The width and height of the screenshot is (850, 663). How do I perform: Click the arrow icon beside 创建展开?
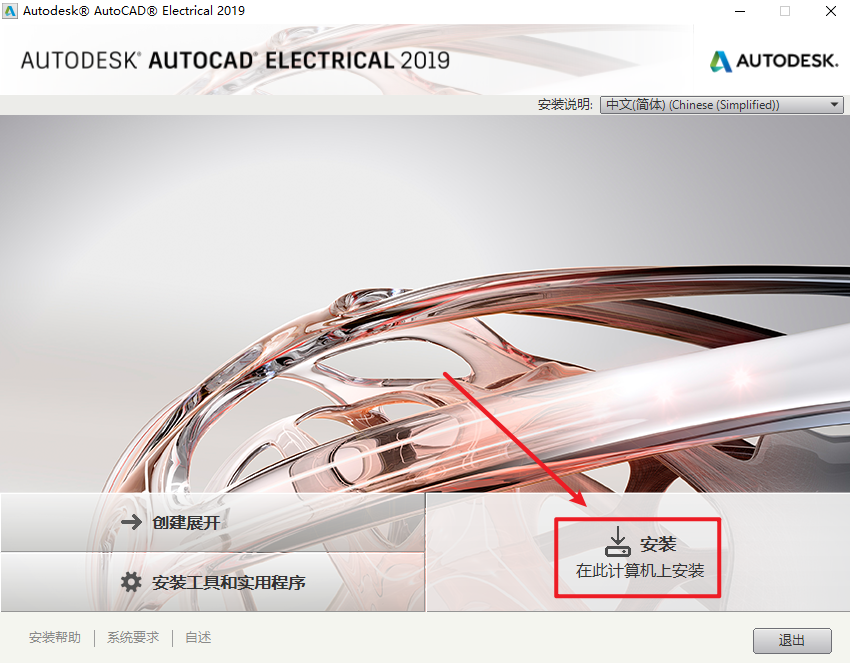131,522
